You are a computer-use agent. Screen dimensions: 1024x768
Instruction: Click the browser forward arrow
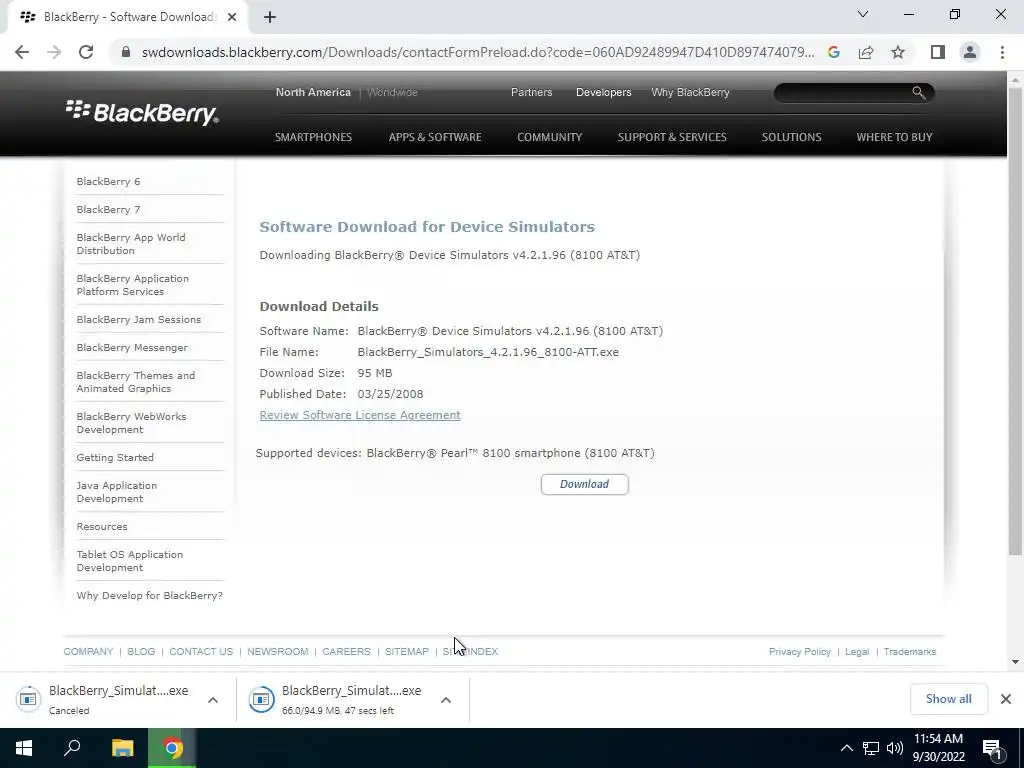coord(54,52)
